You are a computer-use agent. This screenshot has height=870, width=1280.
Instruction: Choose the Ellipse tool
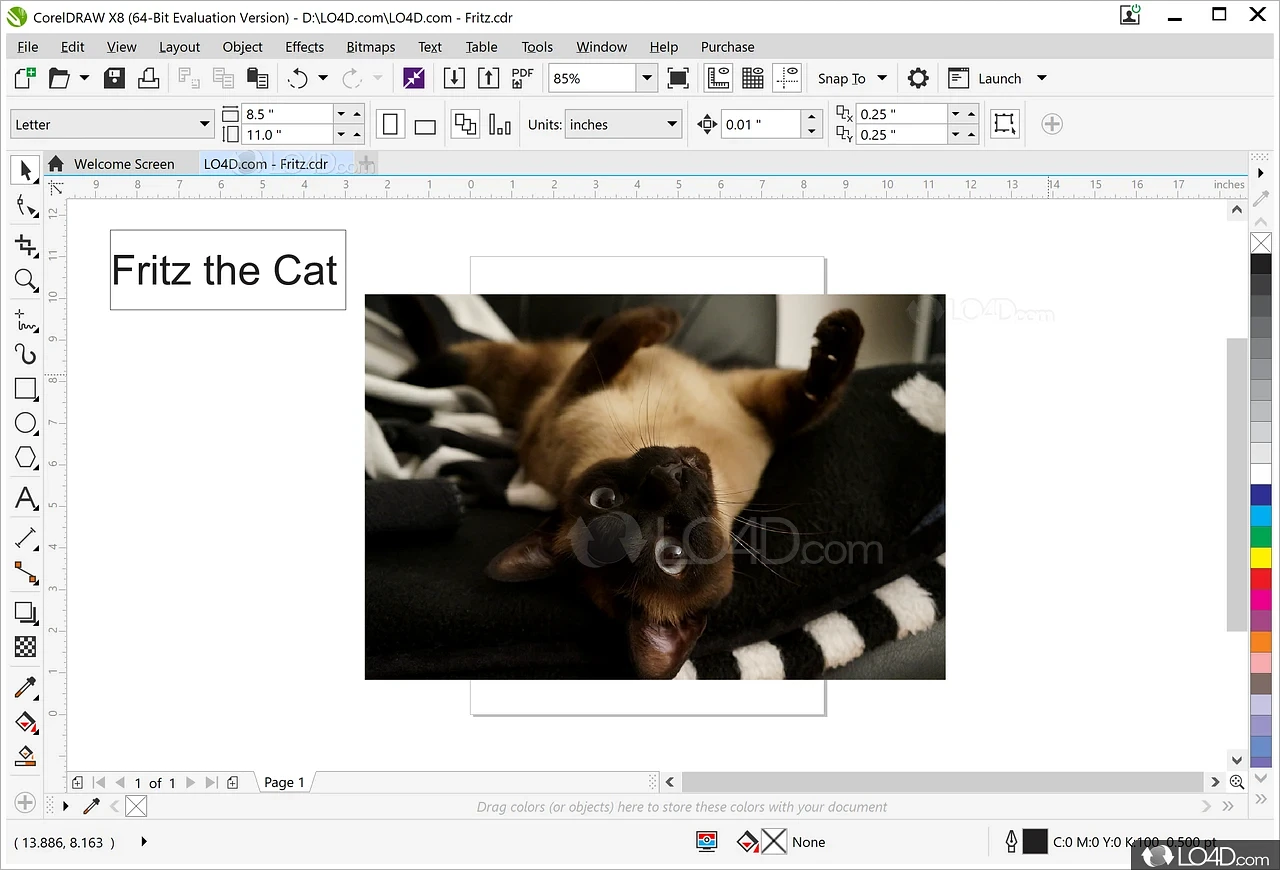tap(25, 423)
